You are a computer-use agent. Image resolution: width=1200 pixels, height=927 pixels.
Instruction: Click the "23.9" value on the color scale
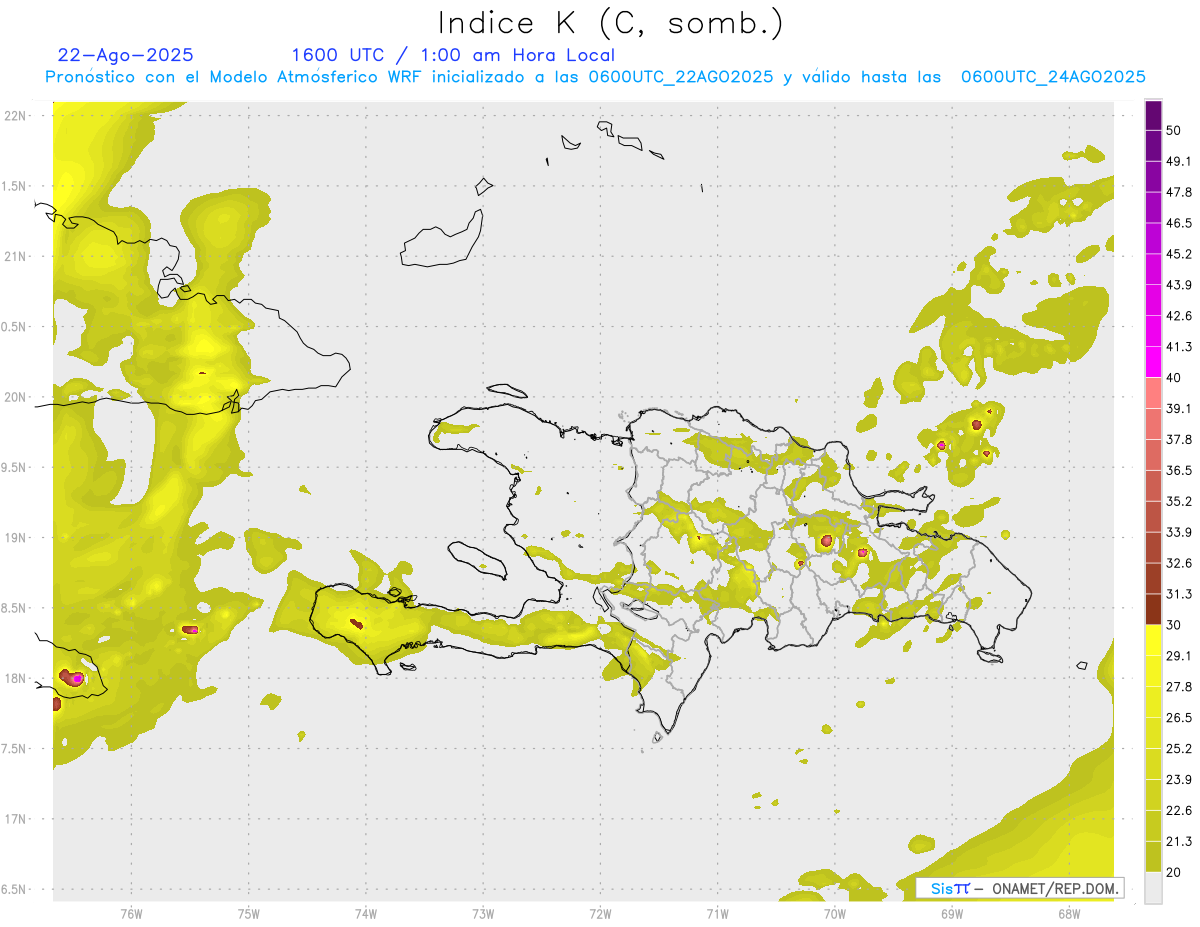(x=1179, y=780)
